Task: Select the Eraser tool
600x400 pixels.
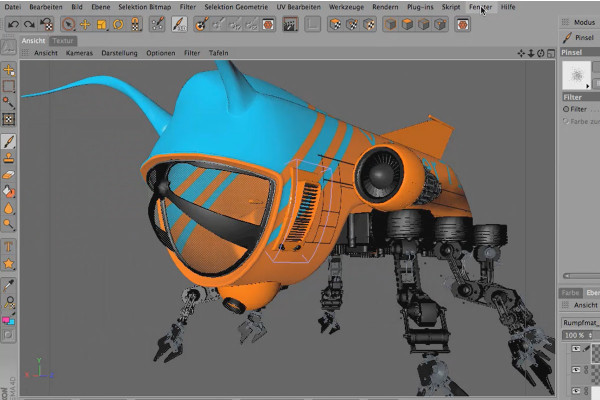Action: [8, 175]
